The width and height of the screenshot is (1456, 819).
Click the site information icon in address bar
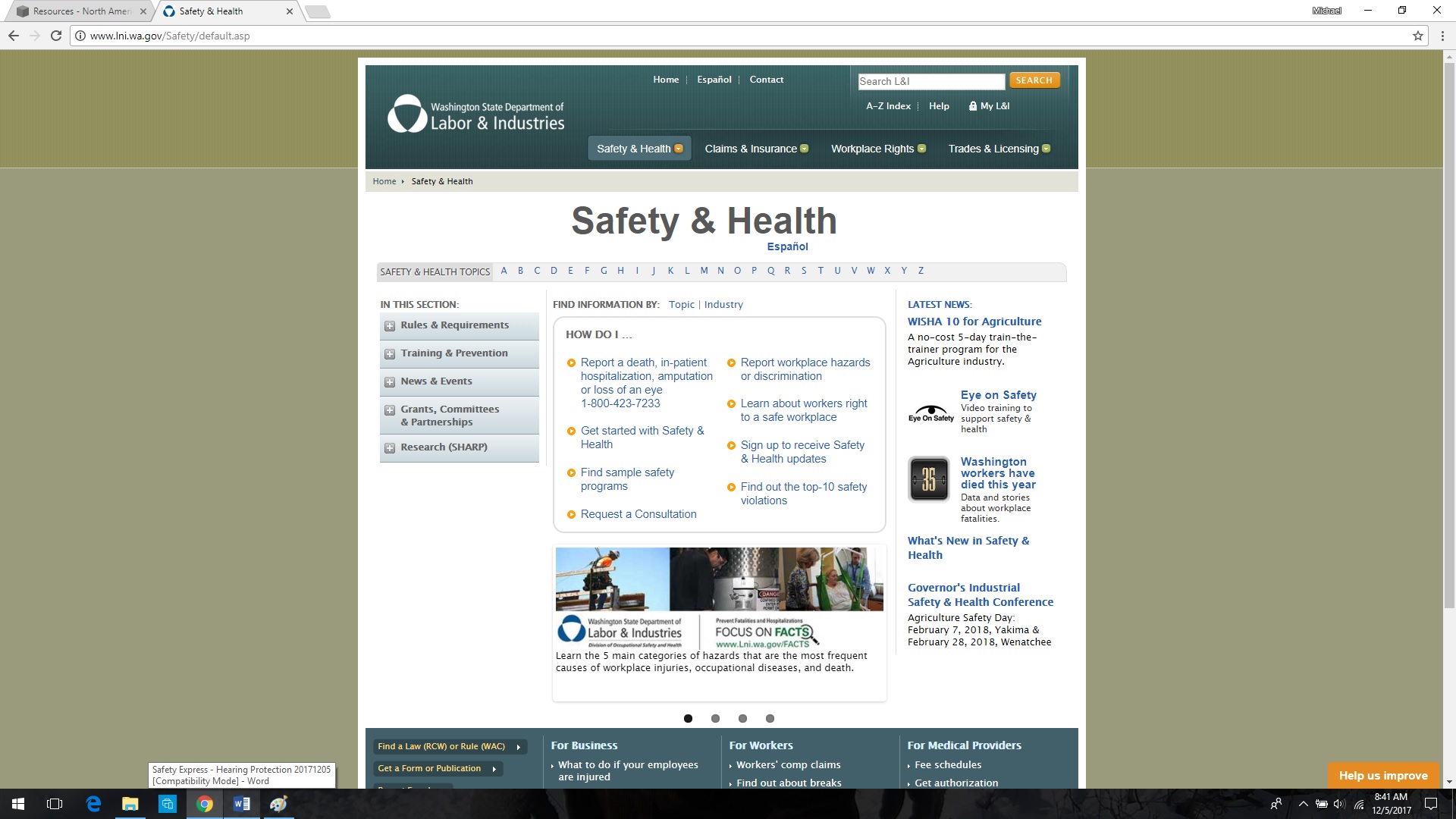click(x=80, y=36)
